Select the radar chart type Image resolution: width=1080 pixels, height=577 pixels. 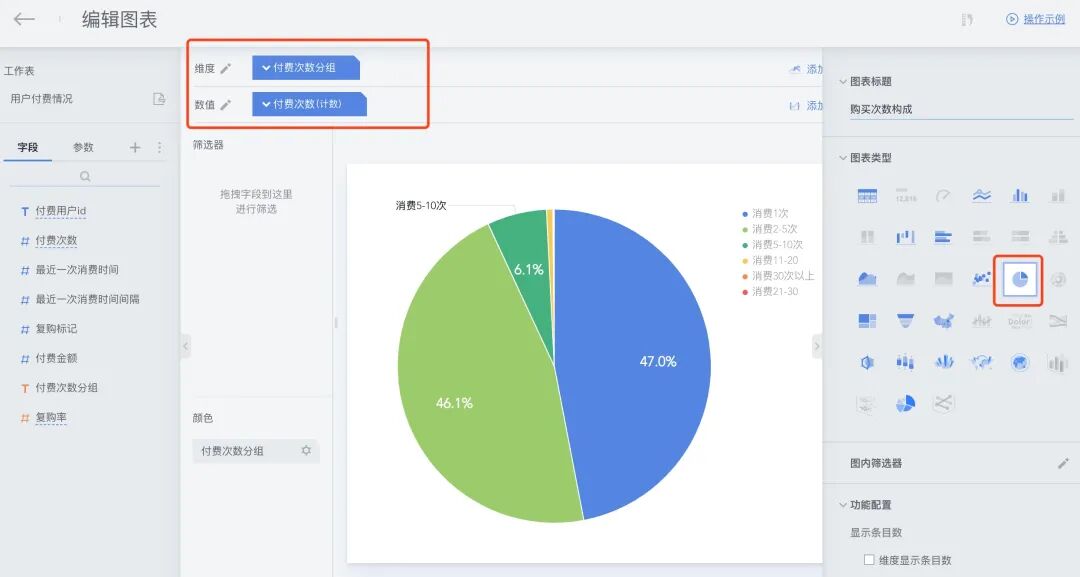point(867,362)
